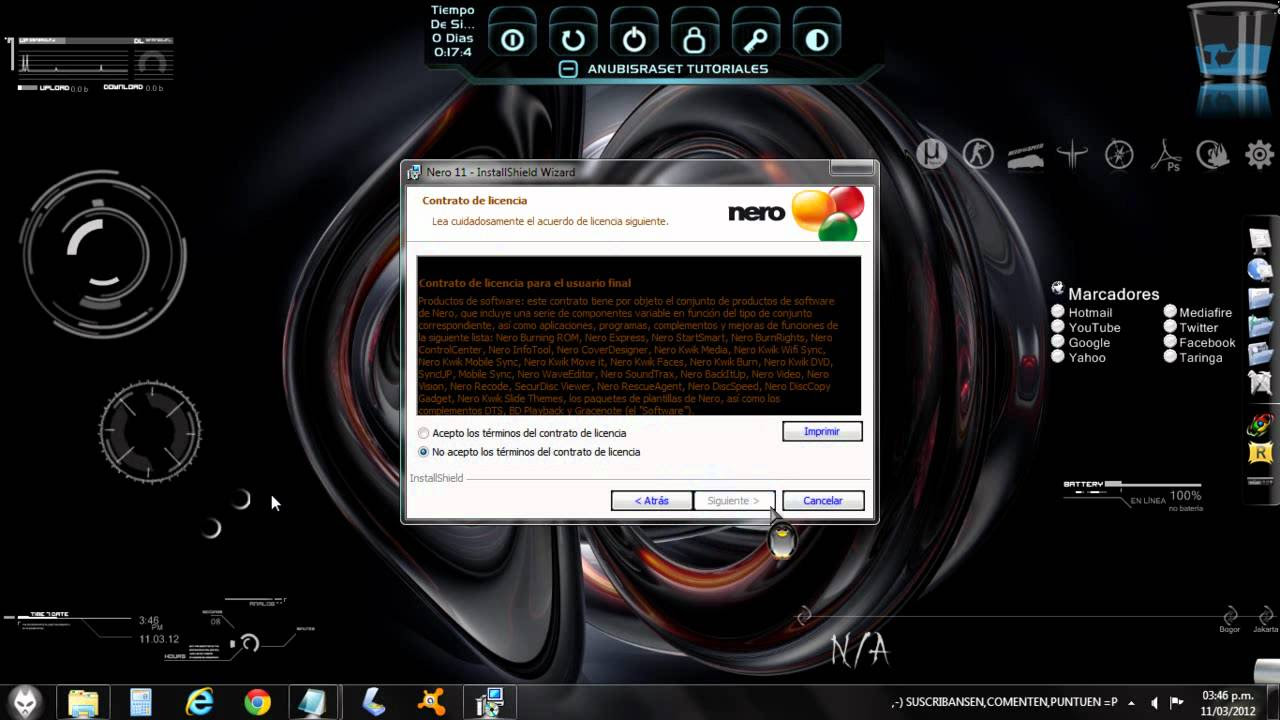The width and height of the screenshot is (1280, 720).
Task: Click the Siguiente button in the wizard
Action: 733,500
